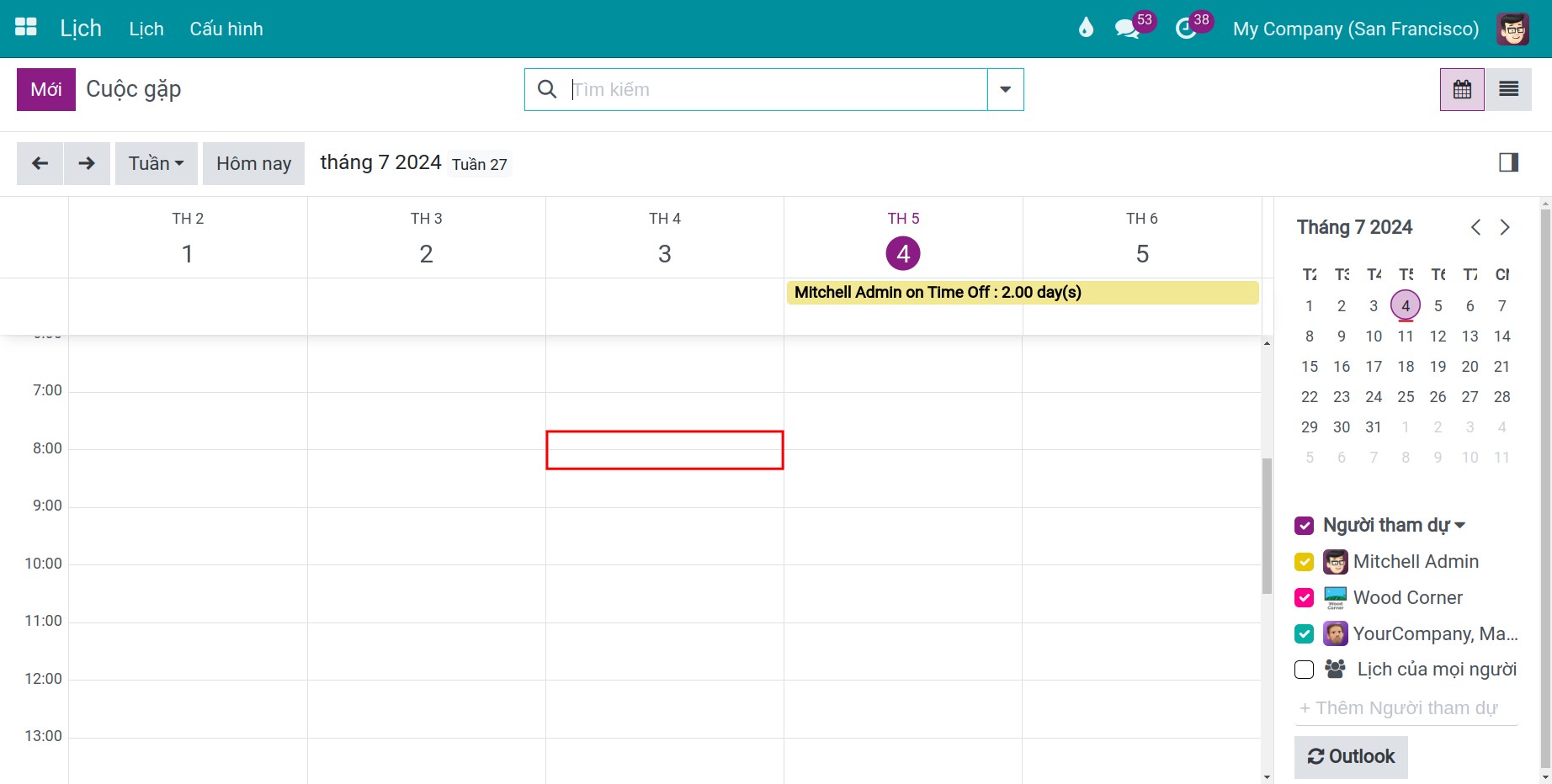Open the Cấu hình menu
This screenshot has height=784, width=1552.
226,29
